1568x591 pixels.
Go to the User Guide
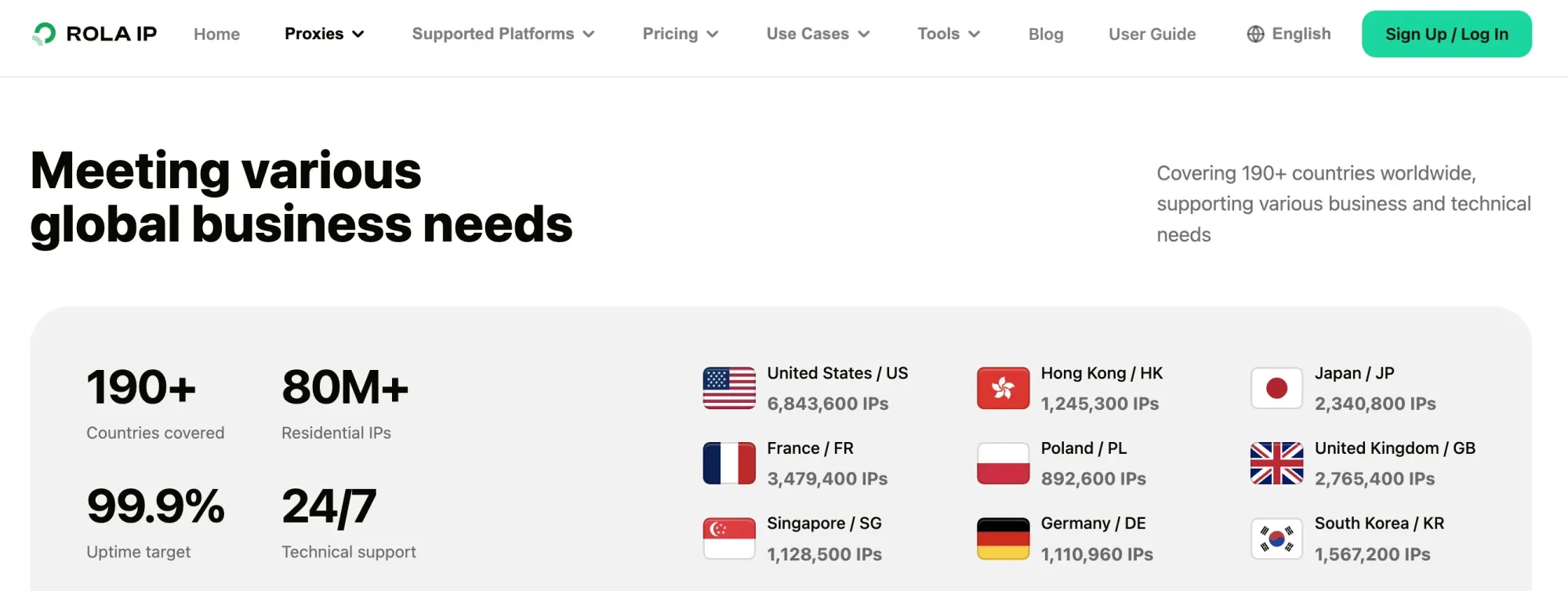[1152, 34]
